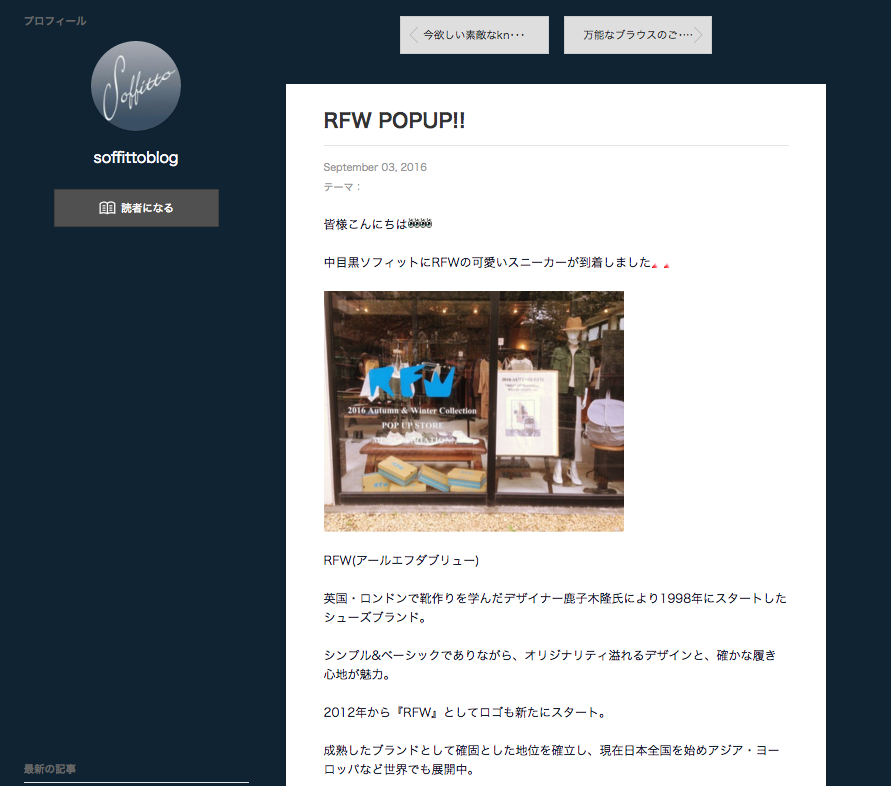Click the soffittoblog profile name

(136, 157)
